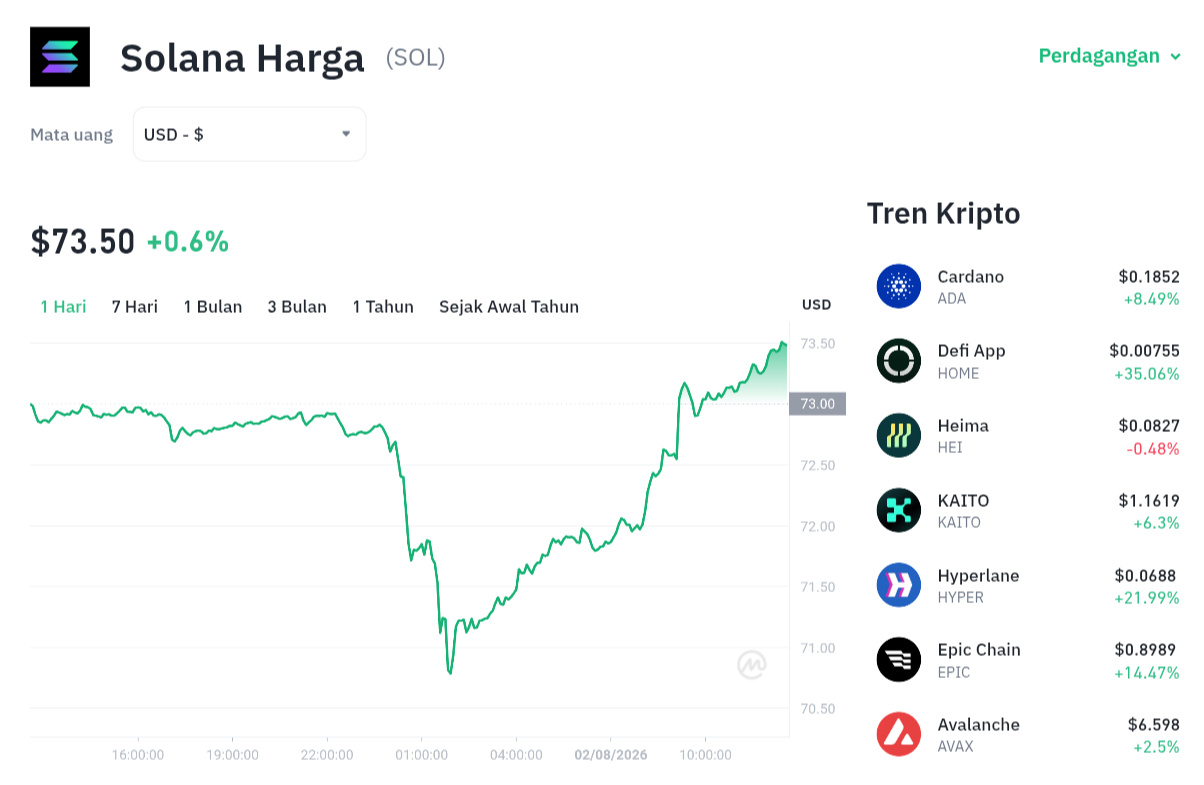Image resolution: width=1204 pixels, height=785 pixels.
Task: Click the Epic Chain coin icon
Action: click(x=899, y=660)
